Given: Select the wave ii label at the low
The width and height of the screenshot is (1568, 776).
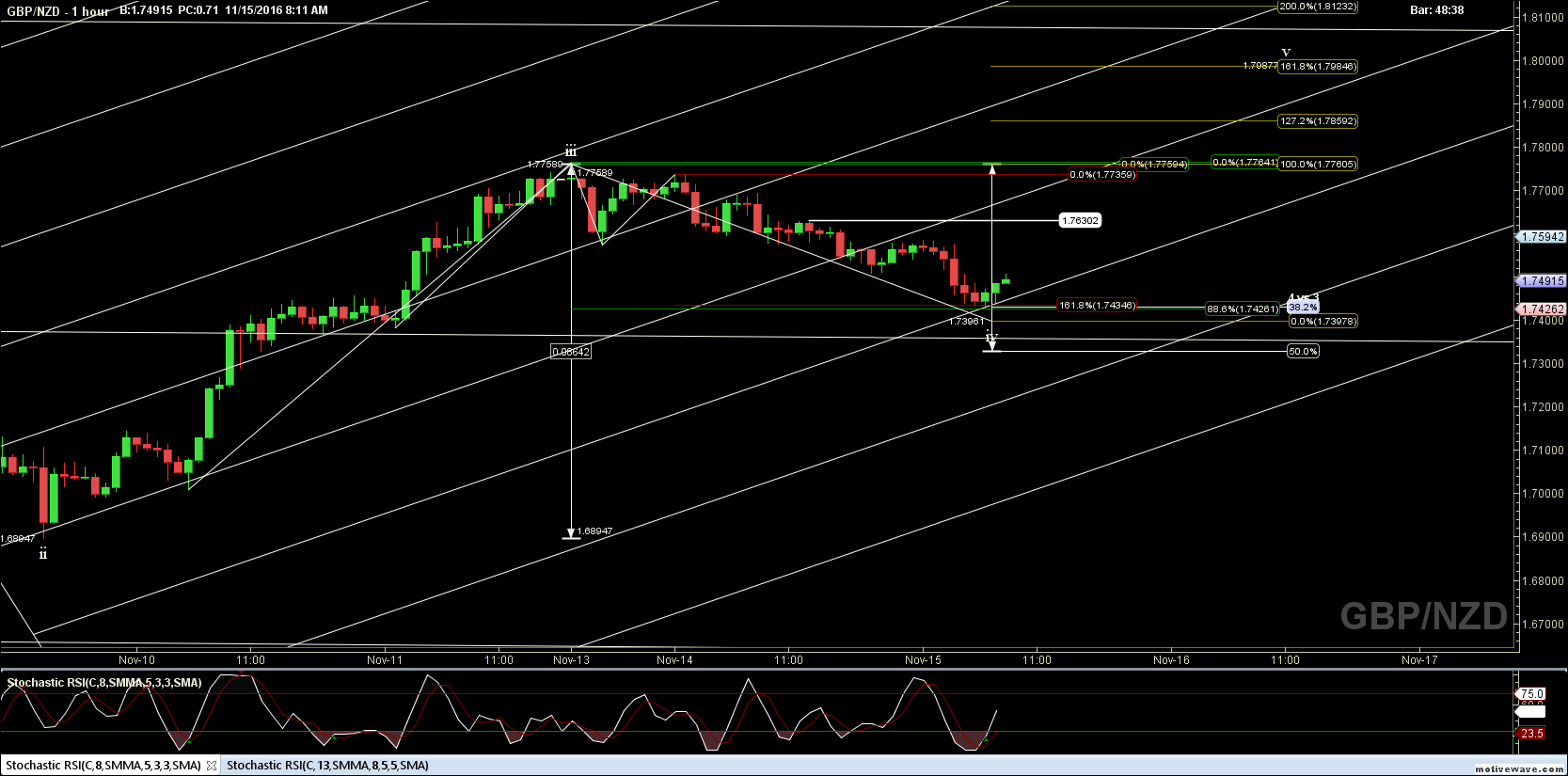Looking at the screenshot, I should tap(42, 554).
